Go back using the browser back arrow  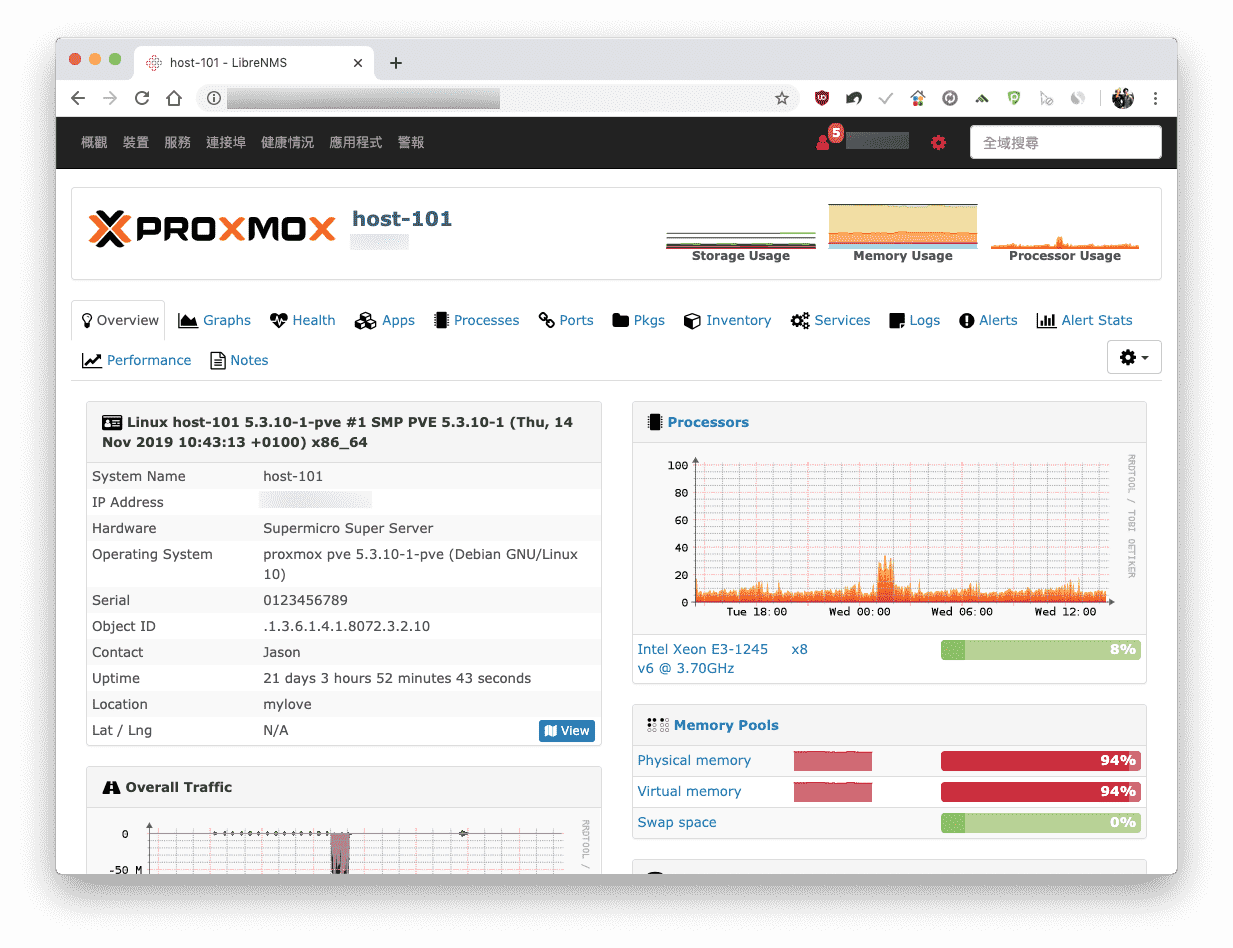point(78,98)
